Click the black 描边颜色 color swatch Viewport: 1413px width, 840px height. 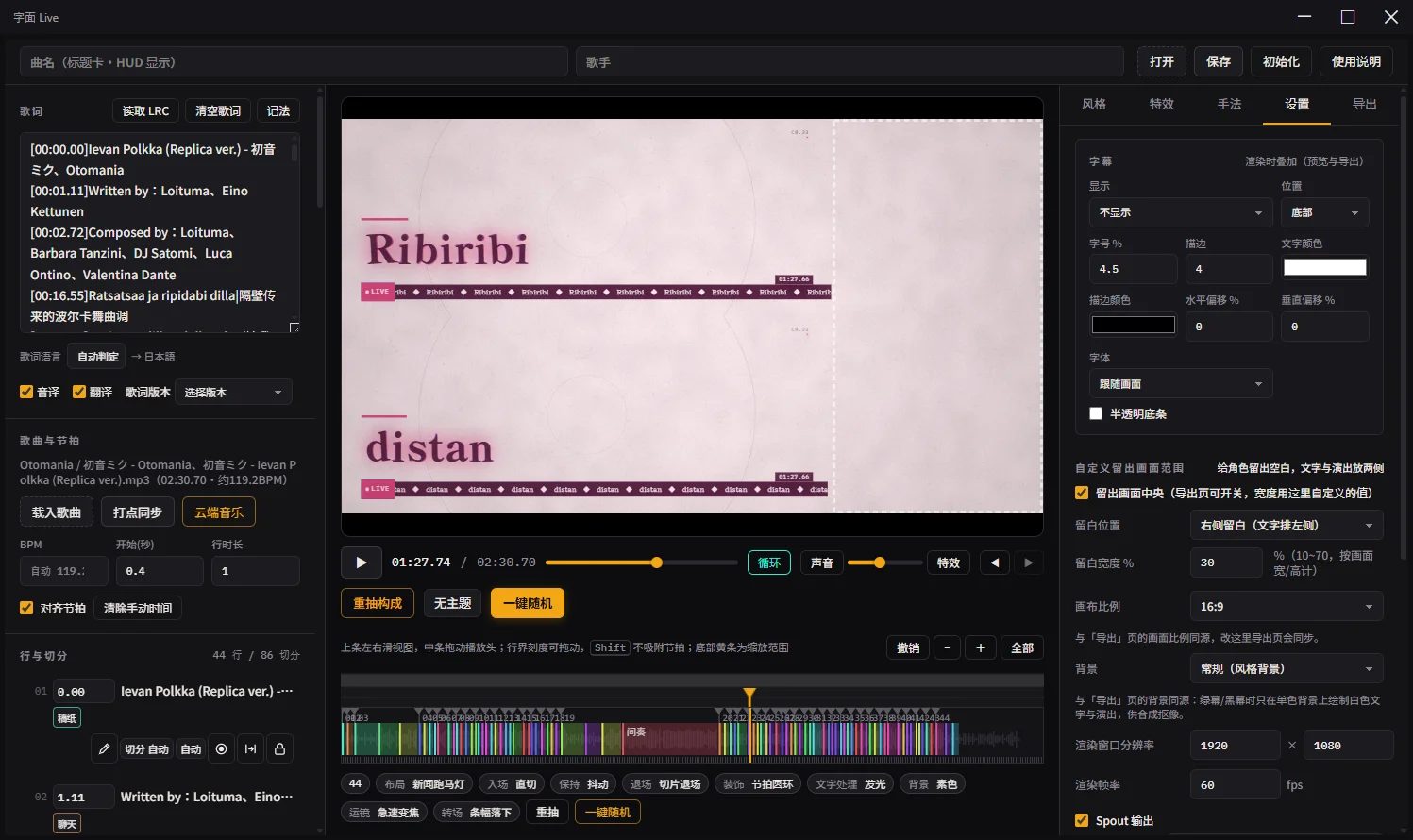click(x=1134, y=325)
